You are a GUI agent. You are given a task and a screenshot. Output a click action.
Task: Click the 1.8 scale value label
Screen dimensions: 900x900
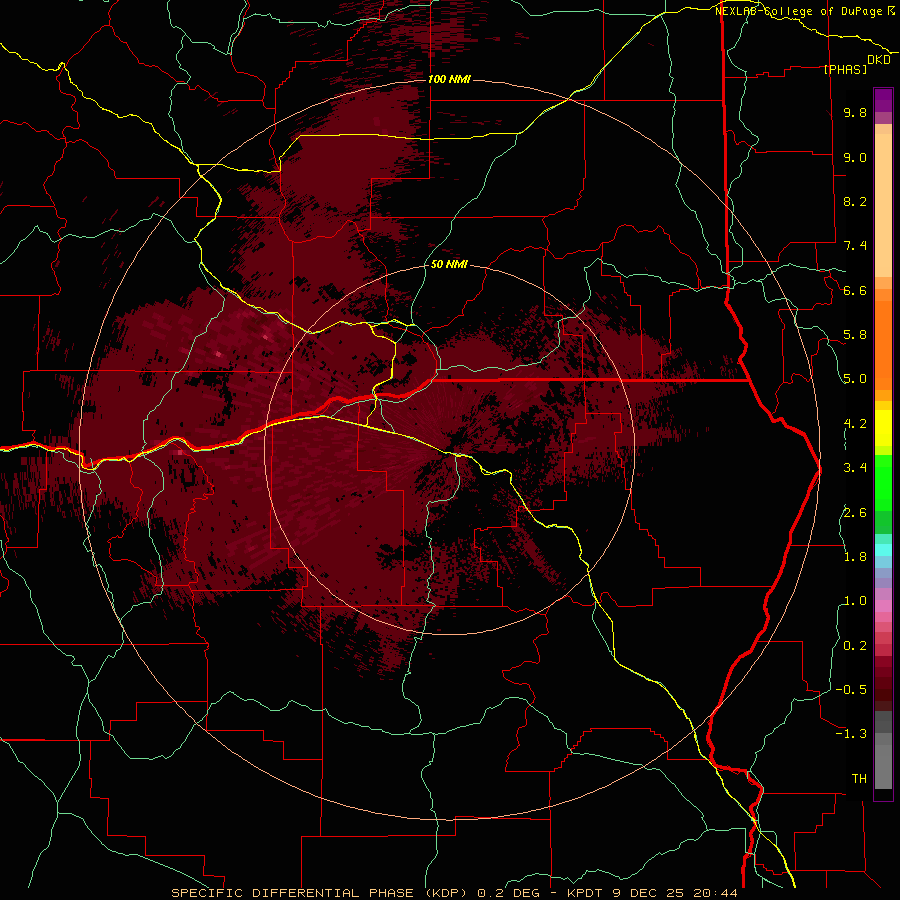(855, 557)
